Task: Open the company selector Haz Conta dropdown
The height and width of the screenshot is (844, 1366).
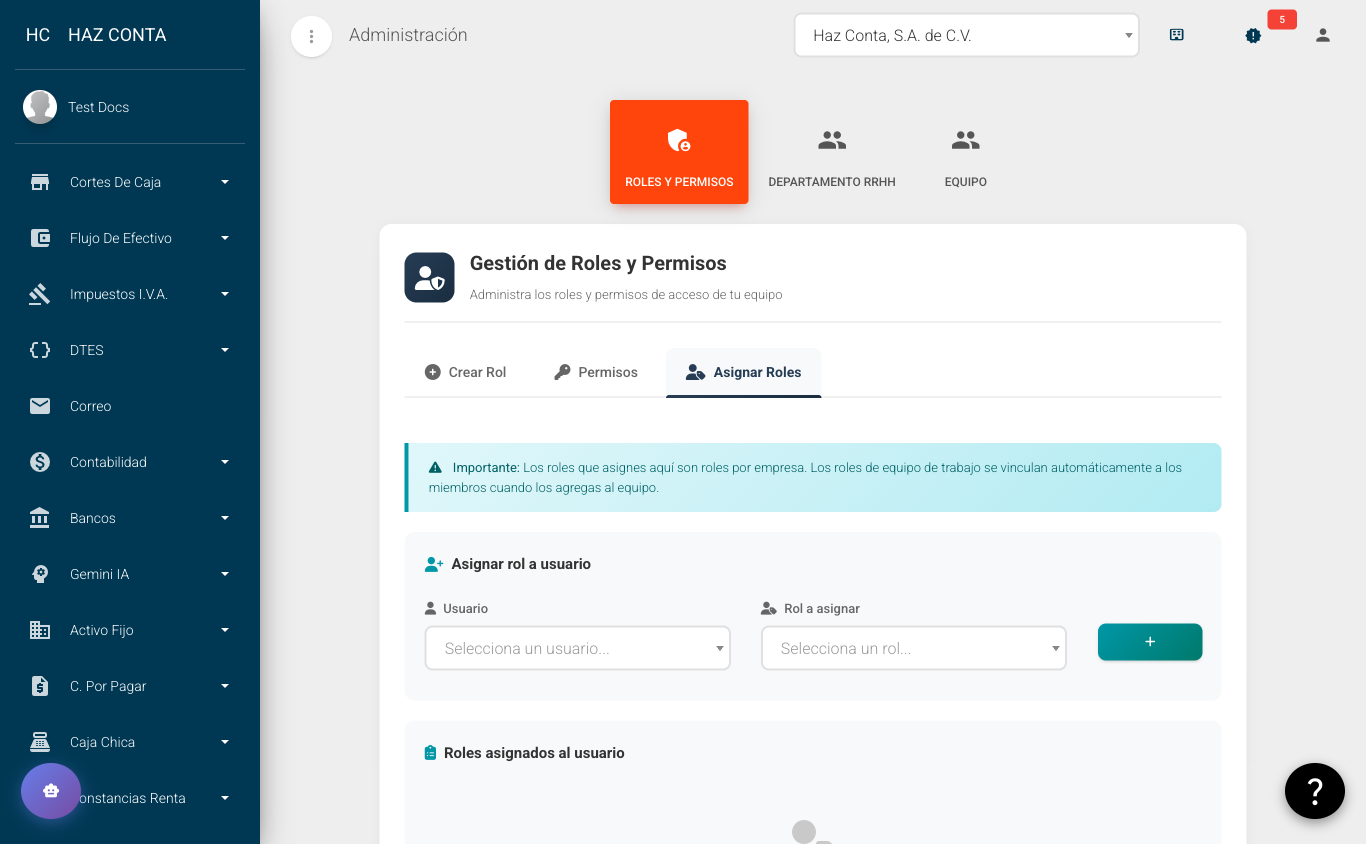Action: point(966,35)
